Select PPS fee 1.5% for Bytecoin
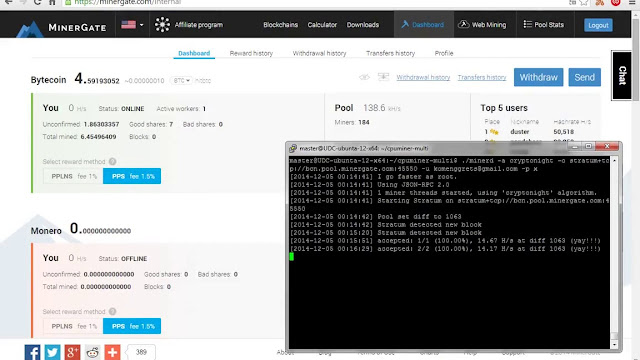 coord(132,176)
